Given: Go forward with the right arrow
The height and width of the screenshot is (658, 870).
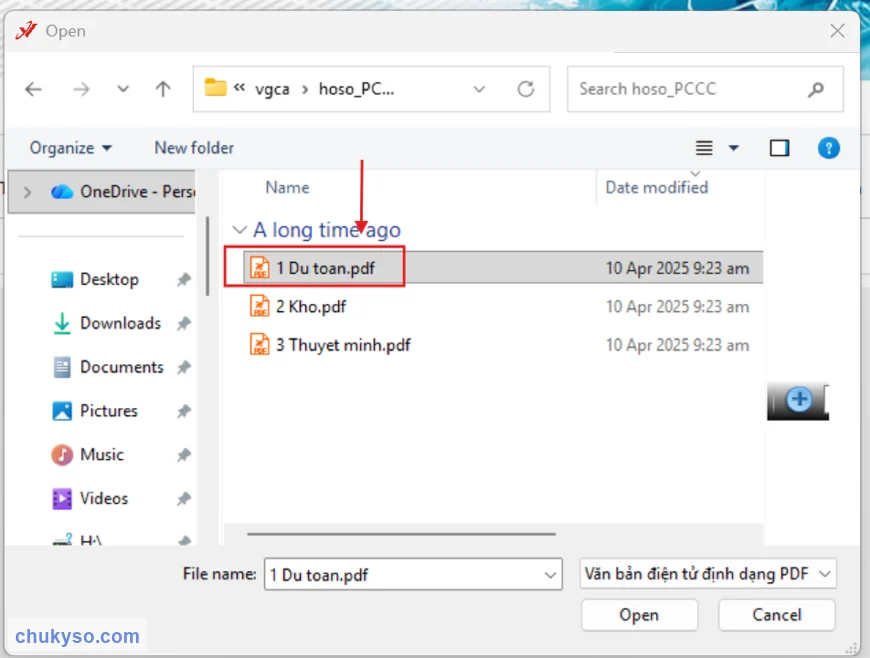Looking at the screenshot, I should [81, 89].
